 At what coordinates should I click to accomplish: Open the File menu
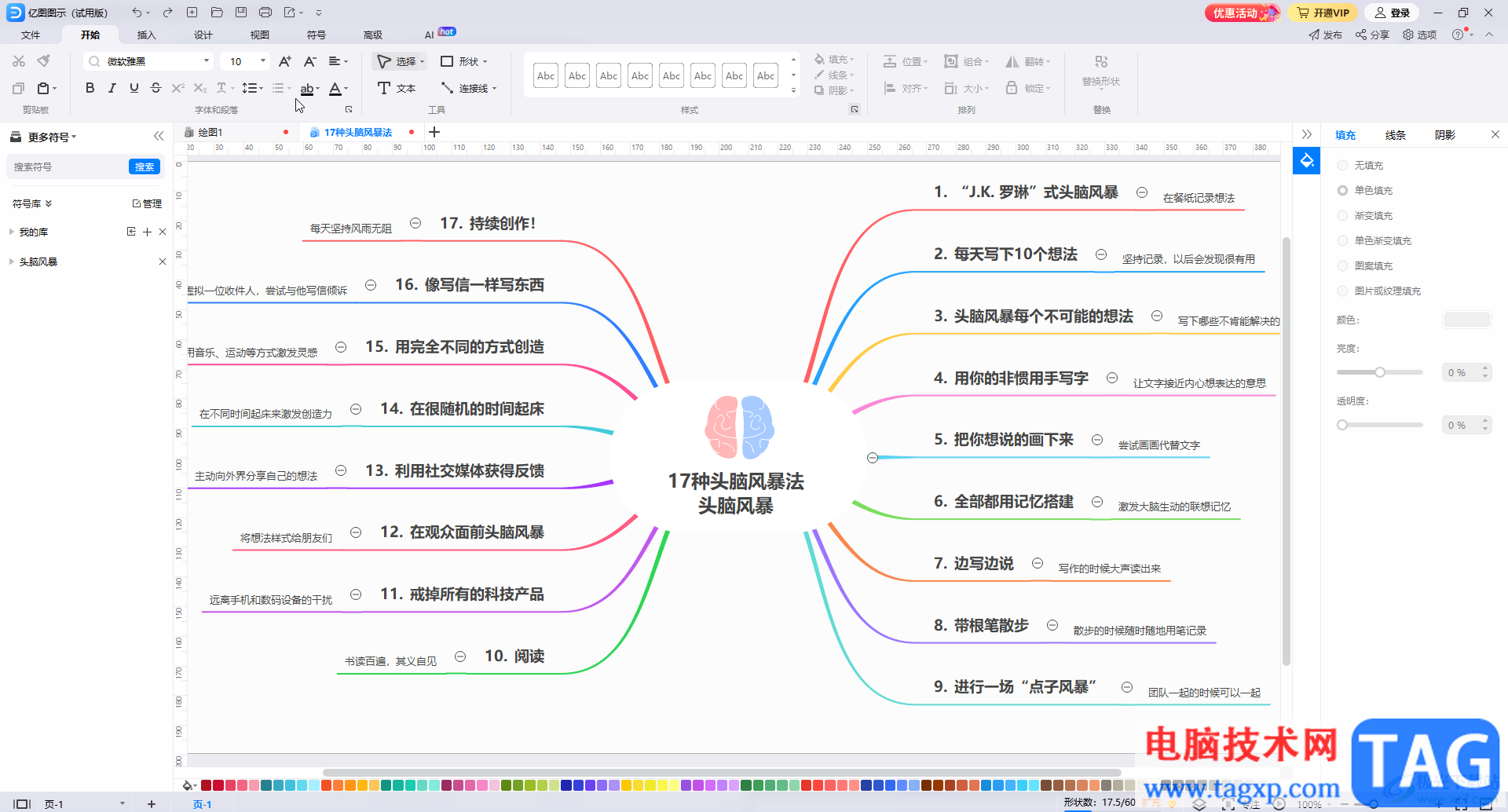pyautogui.click(x=31, y=35)
